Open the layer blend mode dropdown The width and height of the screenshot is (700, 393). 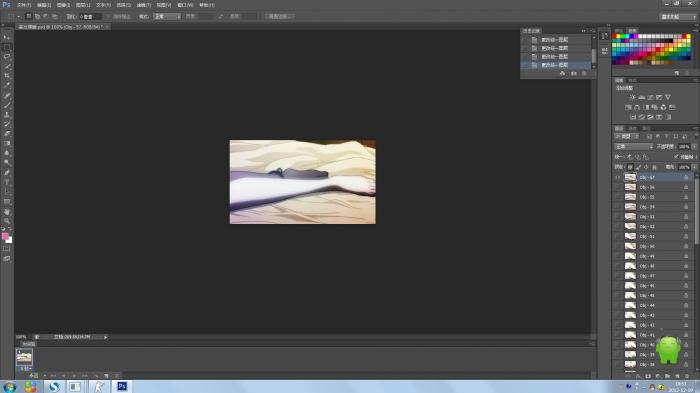(x=634, y=146)
